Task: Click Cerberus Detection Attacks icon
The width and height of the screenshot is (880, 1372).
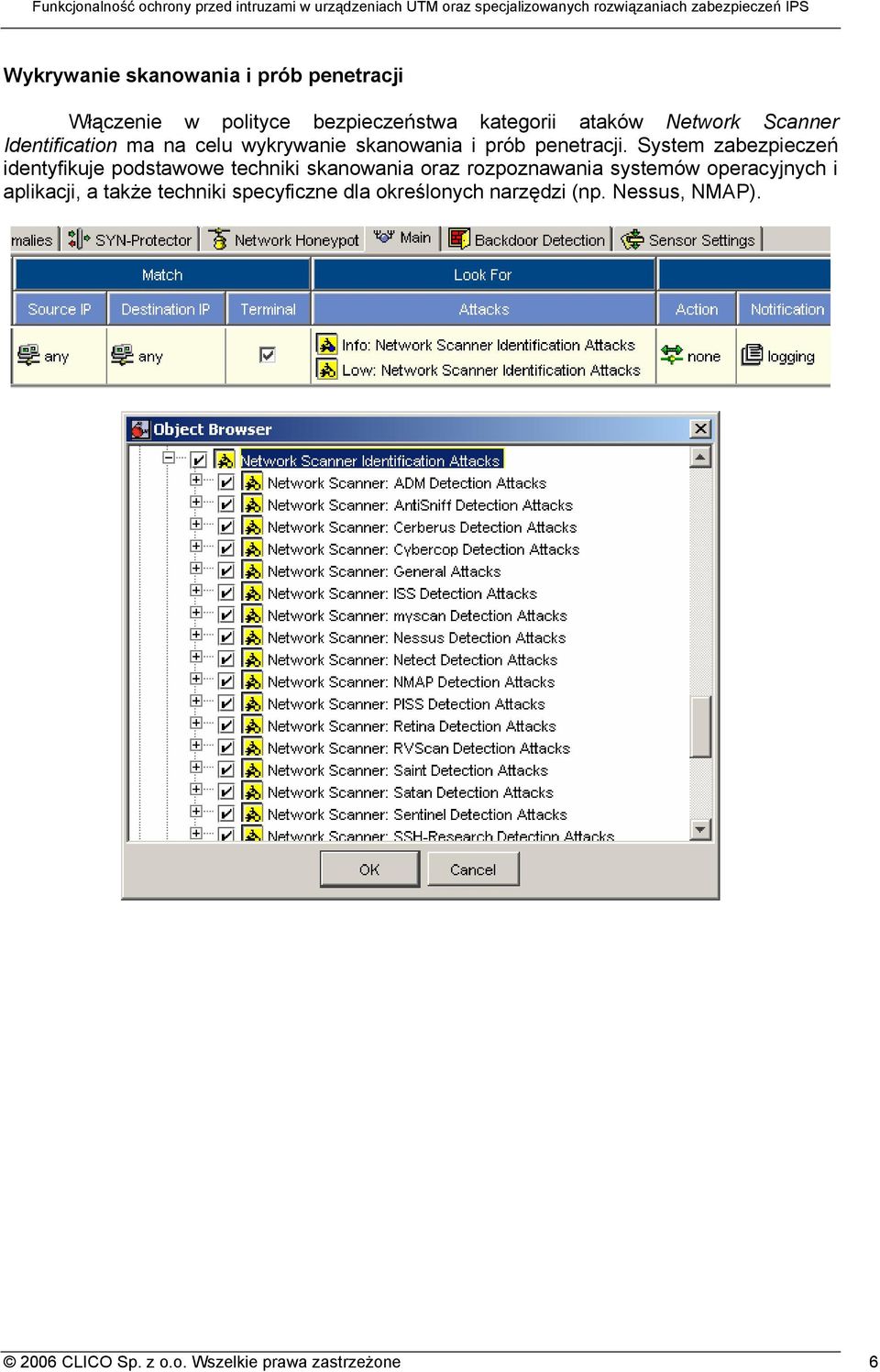Action: 253,526
